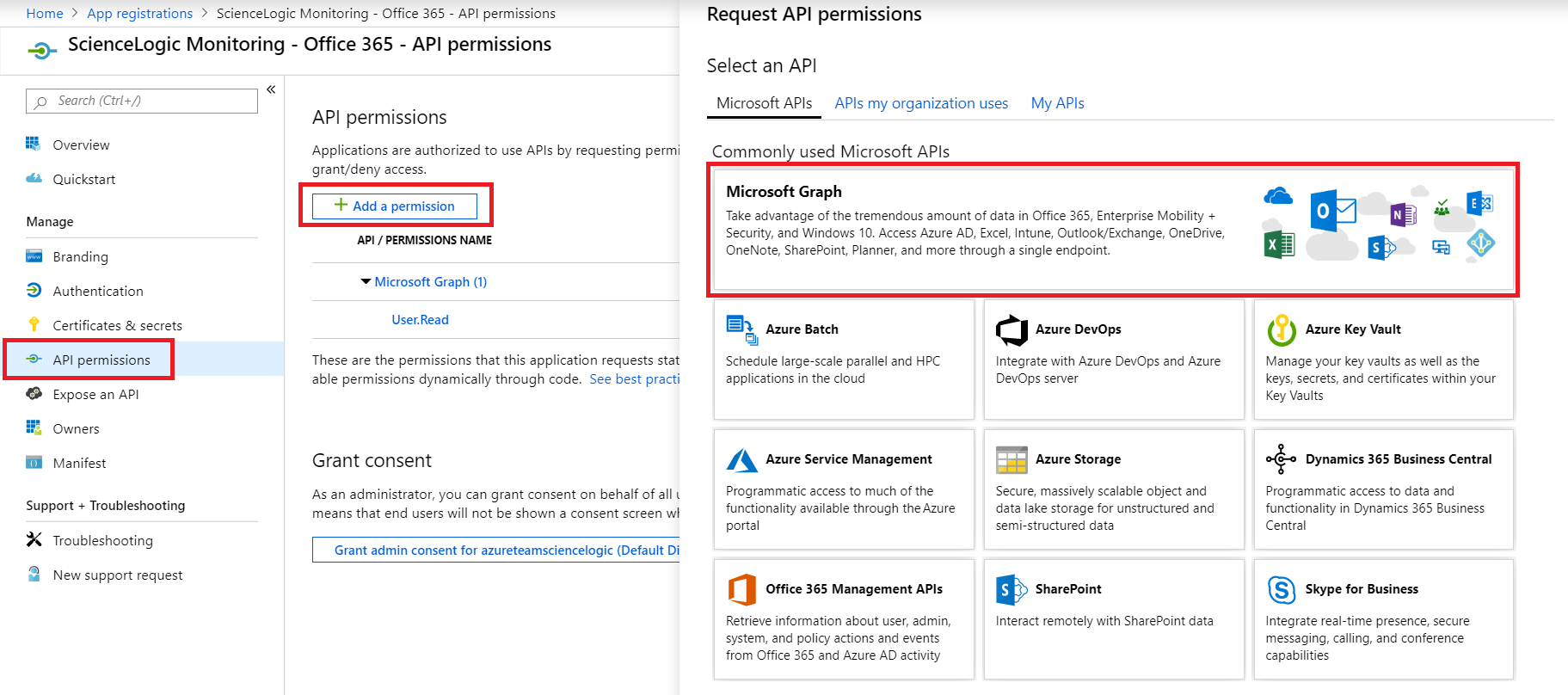Open the User.Read permission link
Image resolution: width=1568 pixels, height=695 pixels.
pos(420,319)
